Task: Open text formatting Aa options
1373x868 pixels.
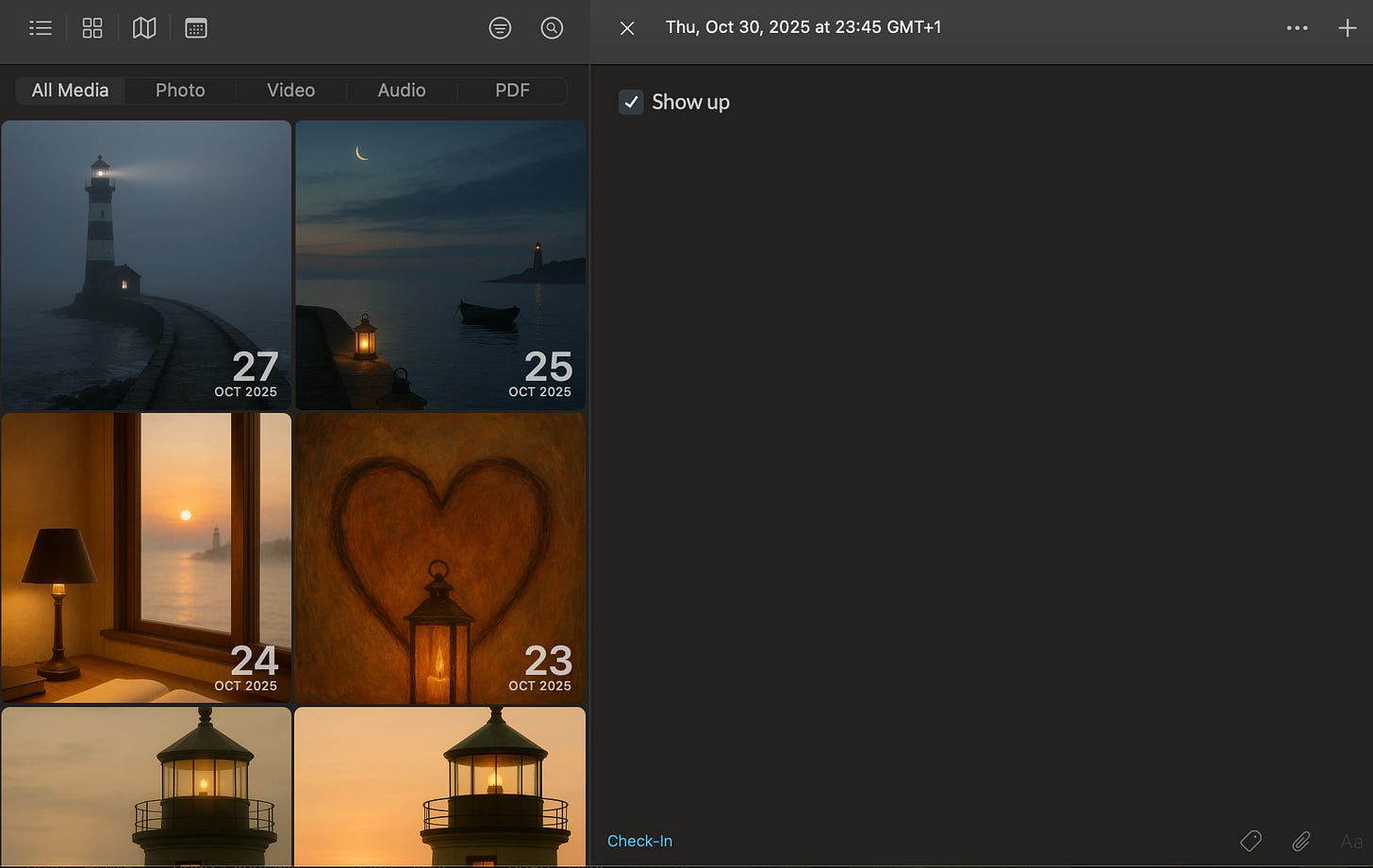Action: tap(1350, 841)
